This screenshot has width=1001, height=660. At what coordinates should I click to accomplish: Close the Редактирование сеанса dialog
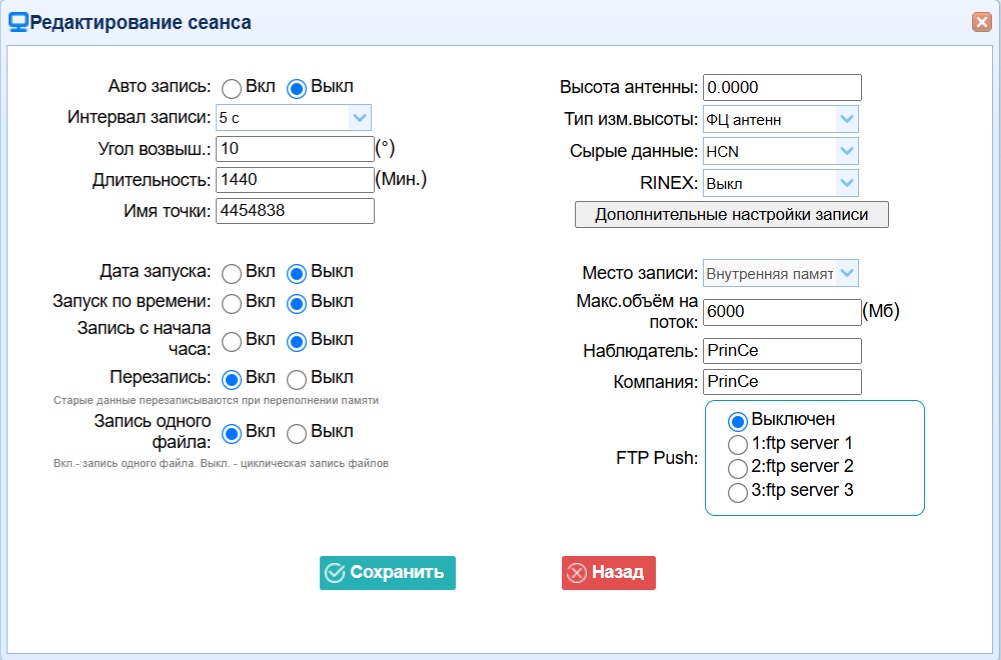click(981, 22)
